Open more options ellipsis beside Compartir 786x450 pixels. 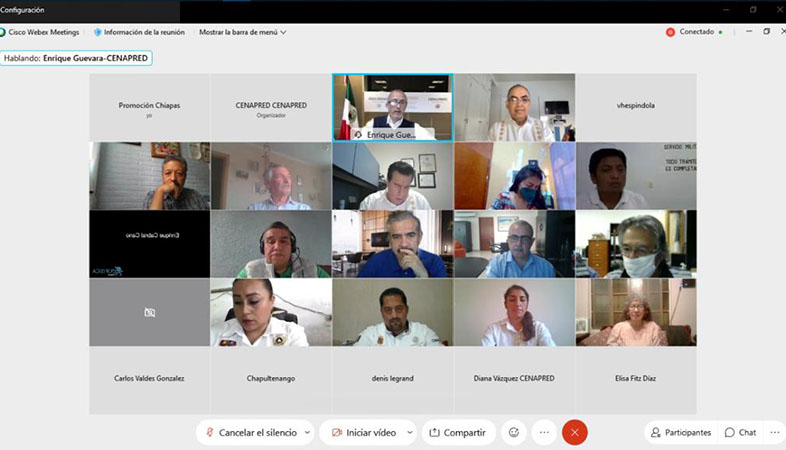[544, 432]
